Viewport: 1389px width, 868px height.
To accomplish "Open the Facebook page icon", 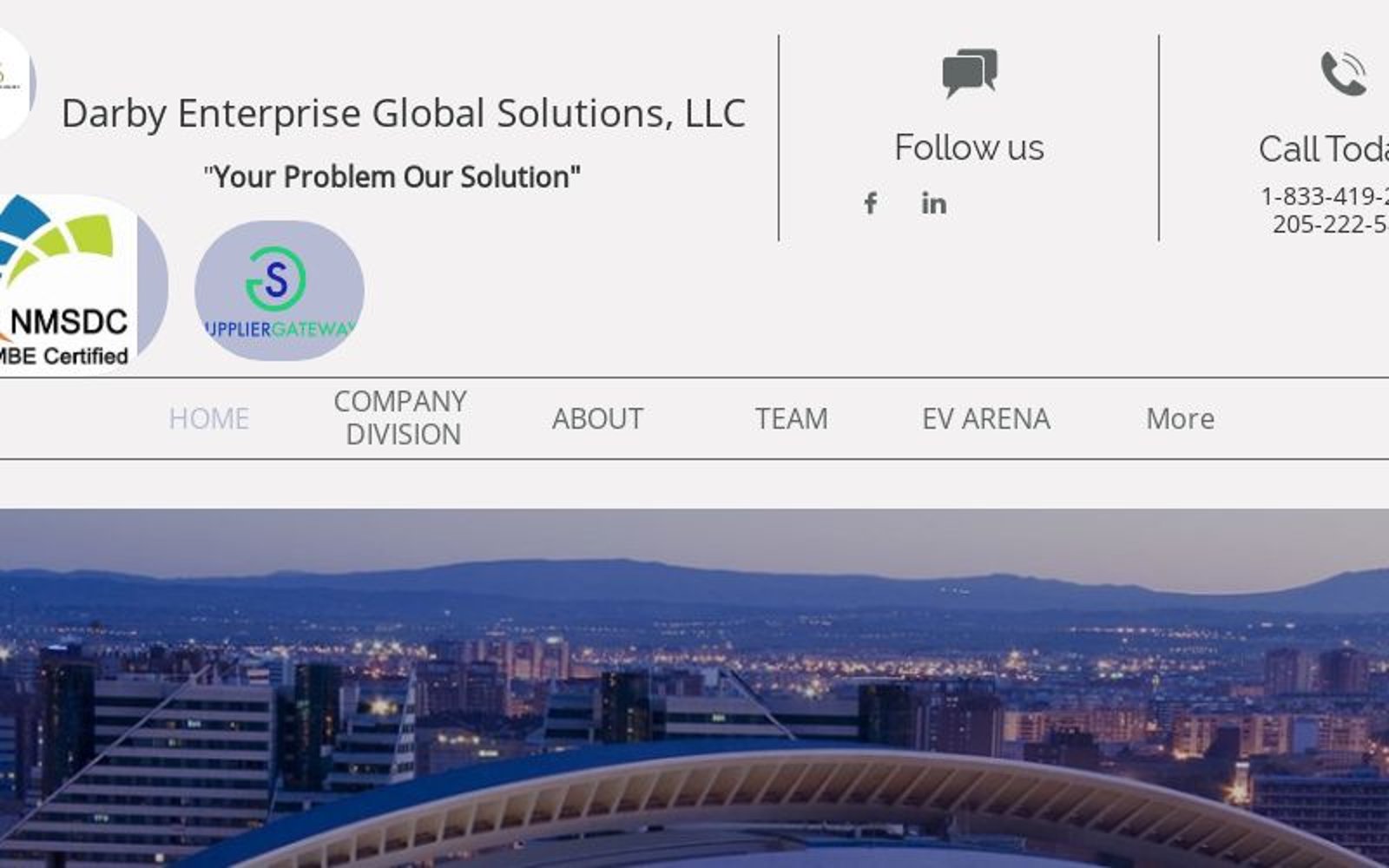I will coord(871,203).
